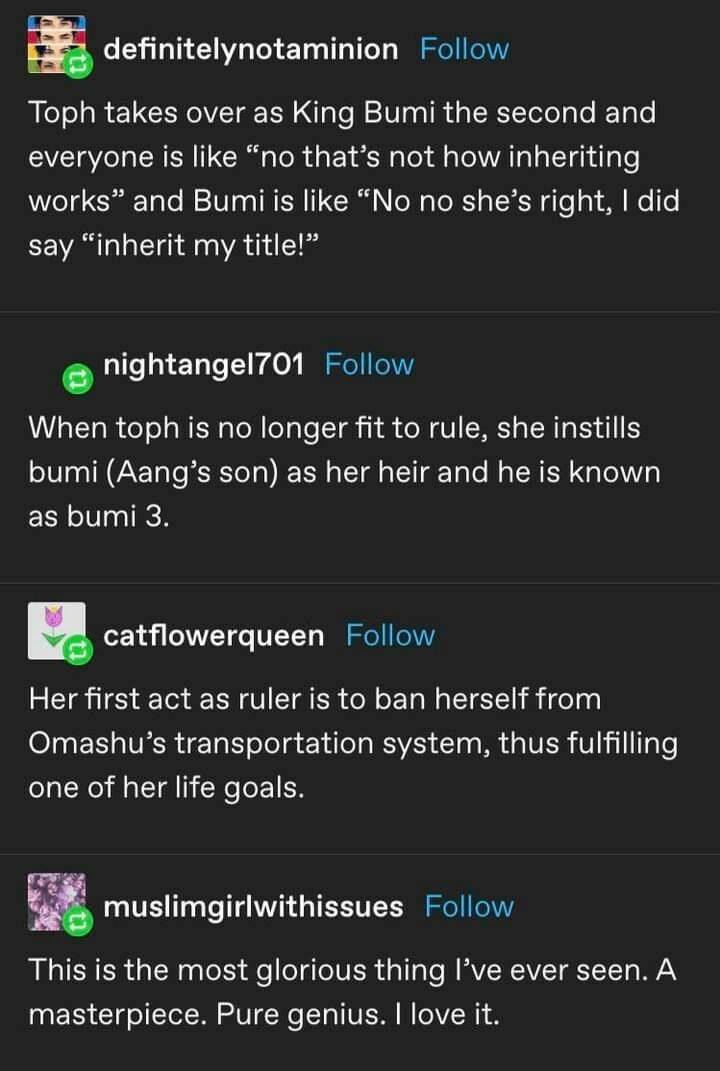Visit nightangel701's blog via username
The image size is (720, 1071).
[203, 365]
